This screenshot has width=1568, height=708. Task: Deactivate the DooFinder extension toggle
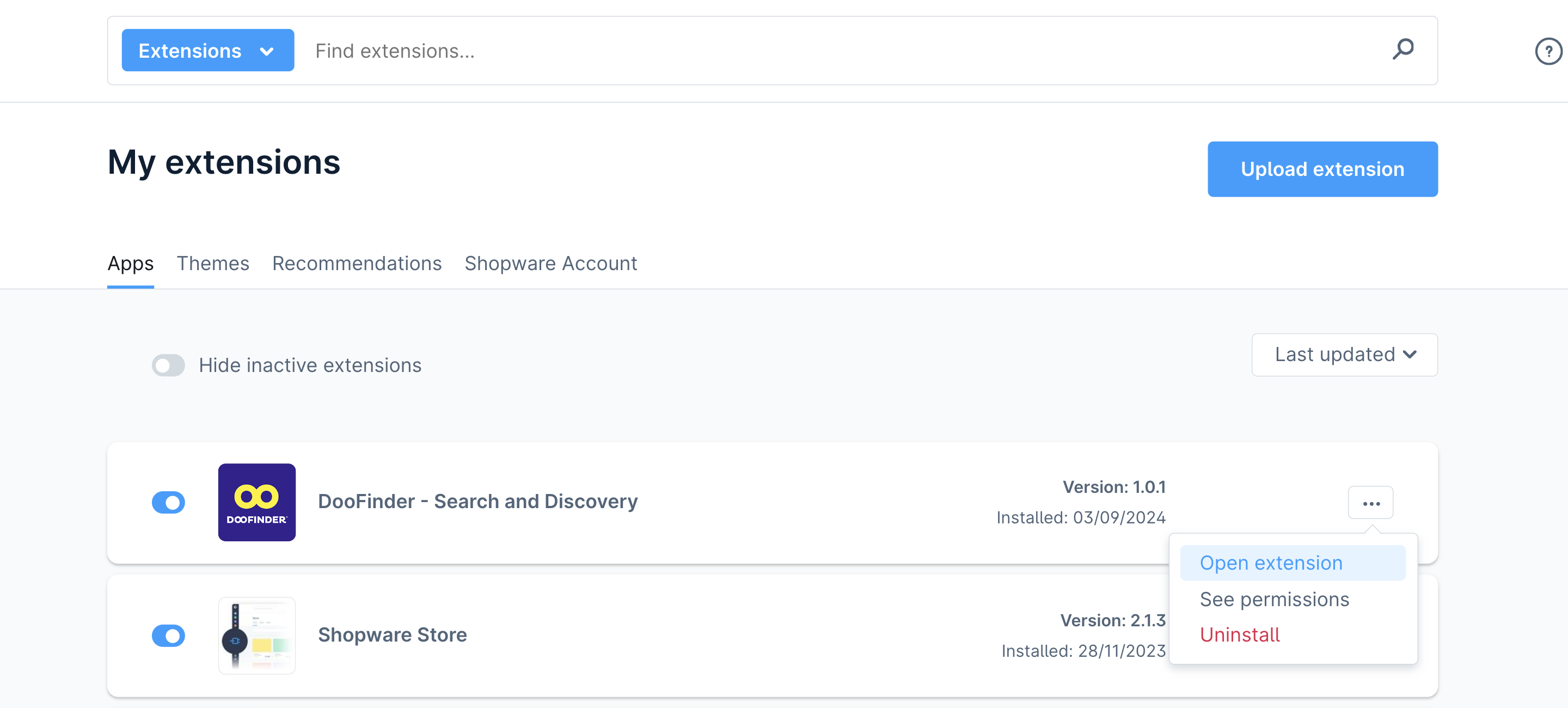pyautogui.click(x=168, y=502)
